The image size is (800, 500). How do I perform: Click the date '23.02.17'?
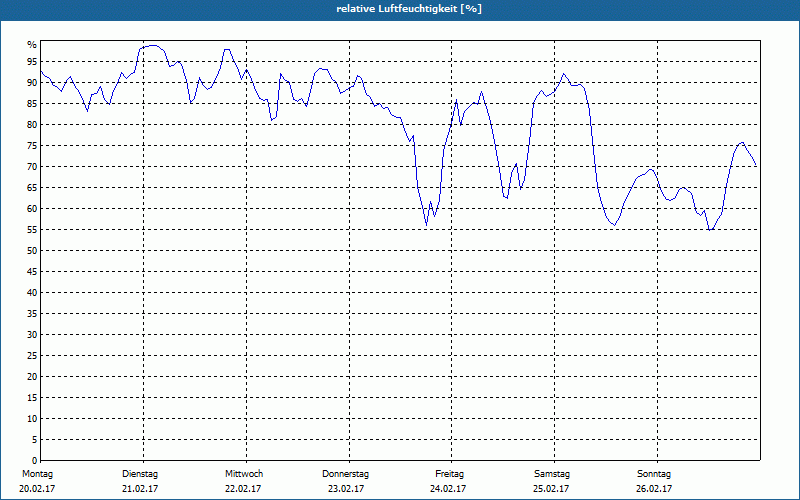(x=346, y=489)
